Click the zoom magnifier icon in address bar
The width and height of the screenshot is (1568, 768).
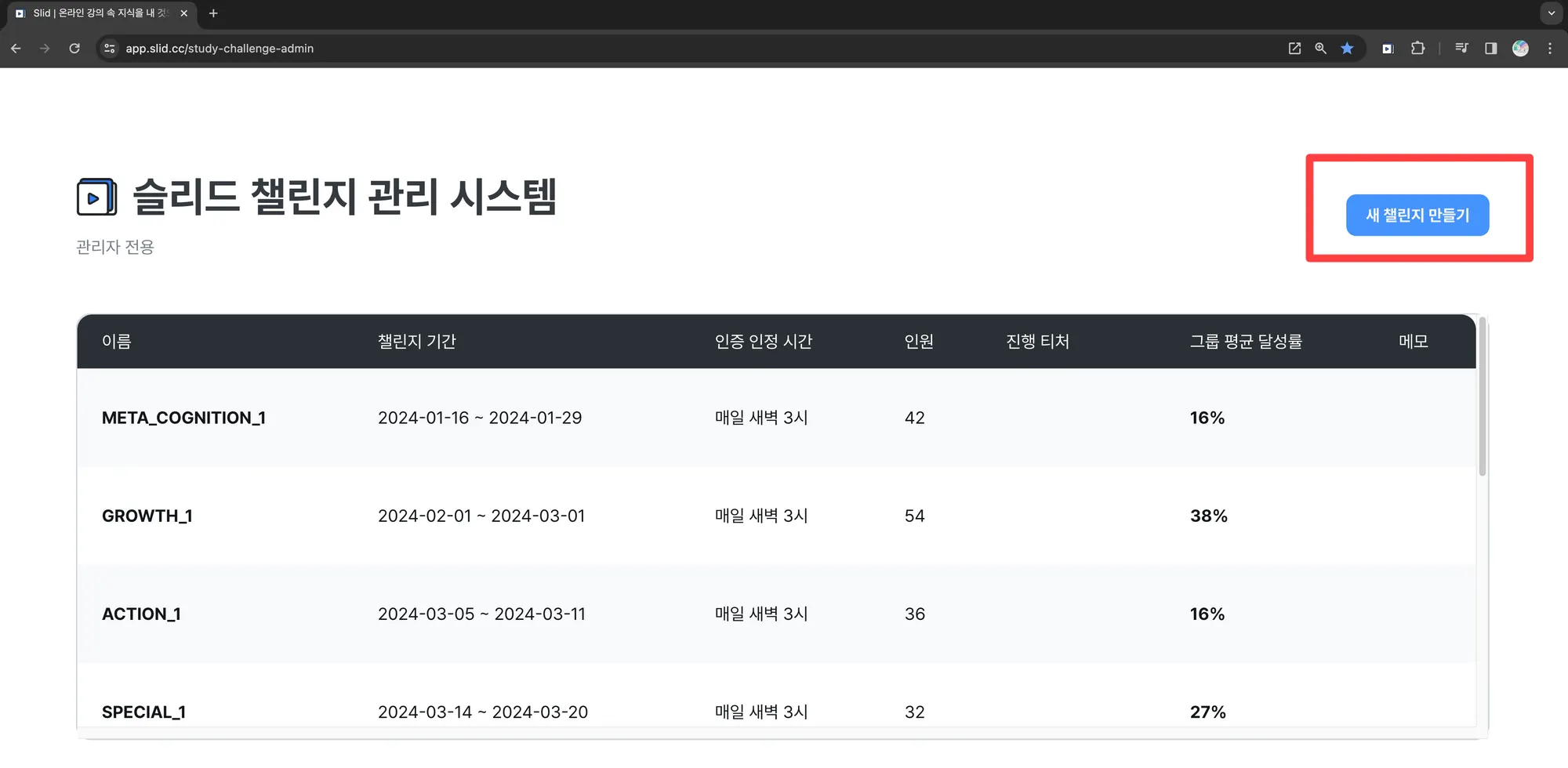tap(1320, 49)
